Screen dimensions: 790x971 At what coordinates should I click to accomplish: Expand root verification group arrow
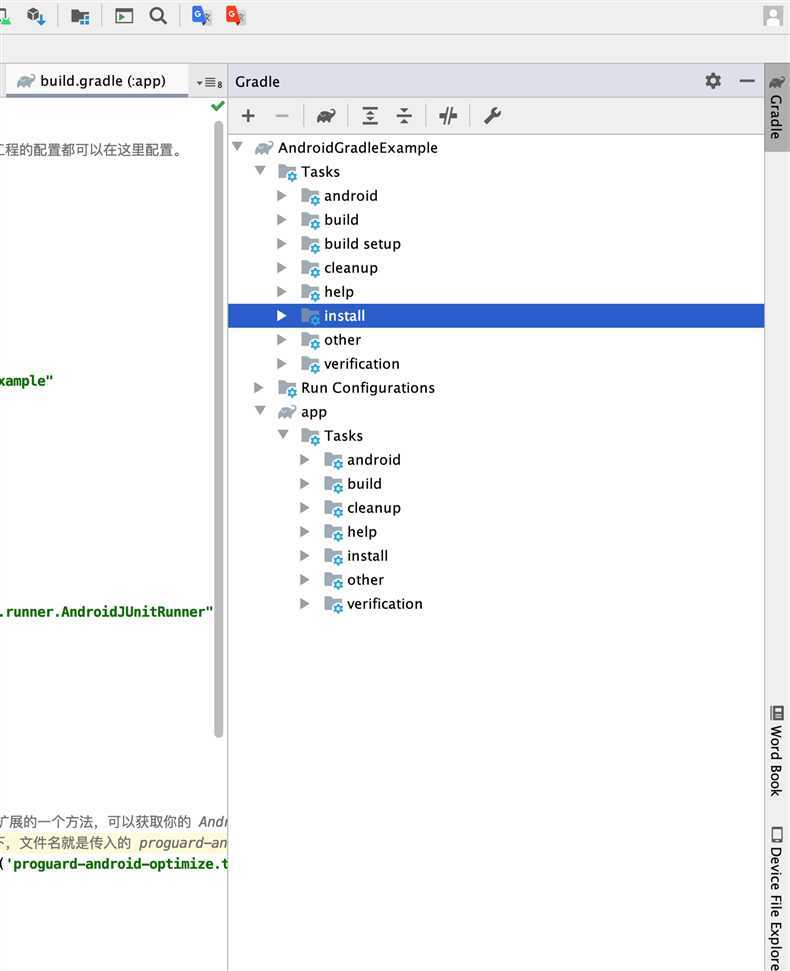click(282, 364)
